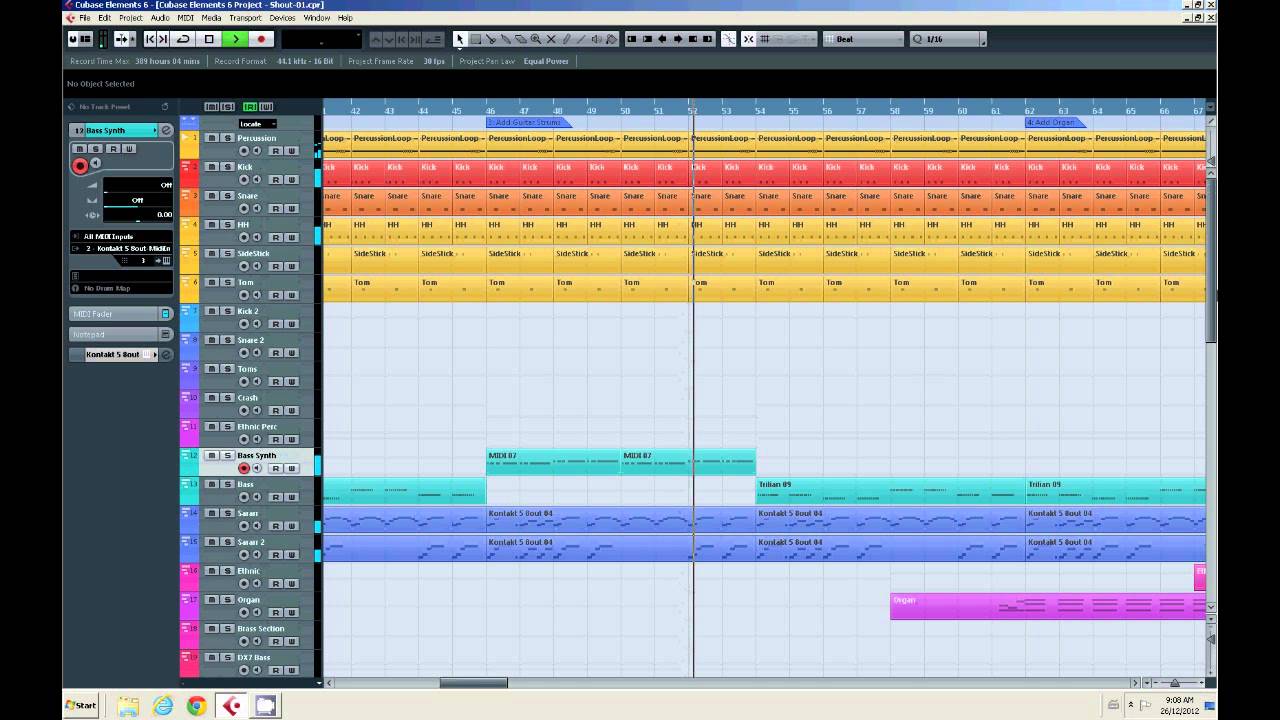Disable record enable on Bass Synth track

(x=244, y=468)
